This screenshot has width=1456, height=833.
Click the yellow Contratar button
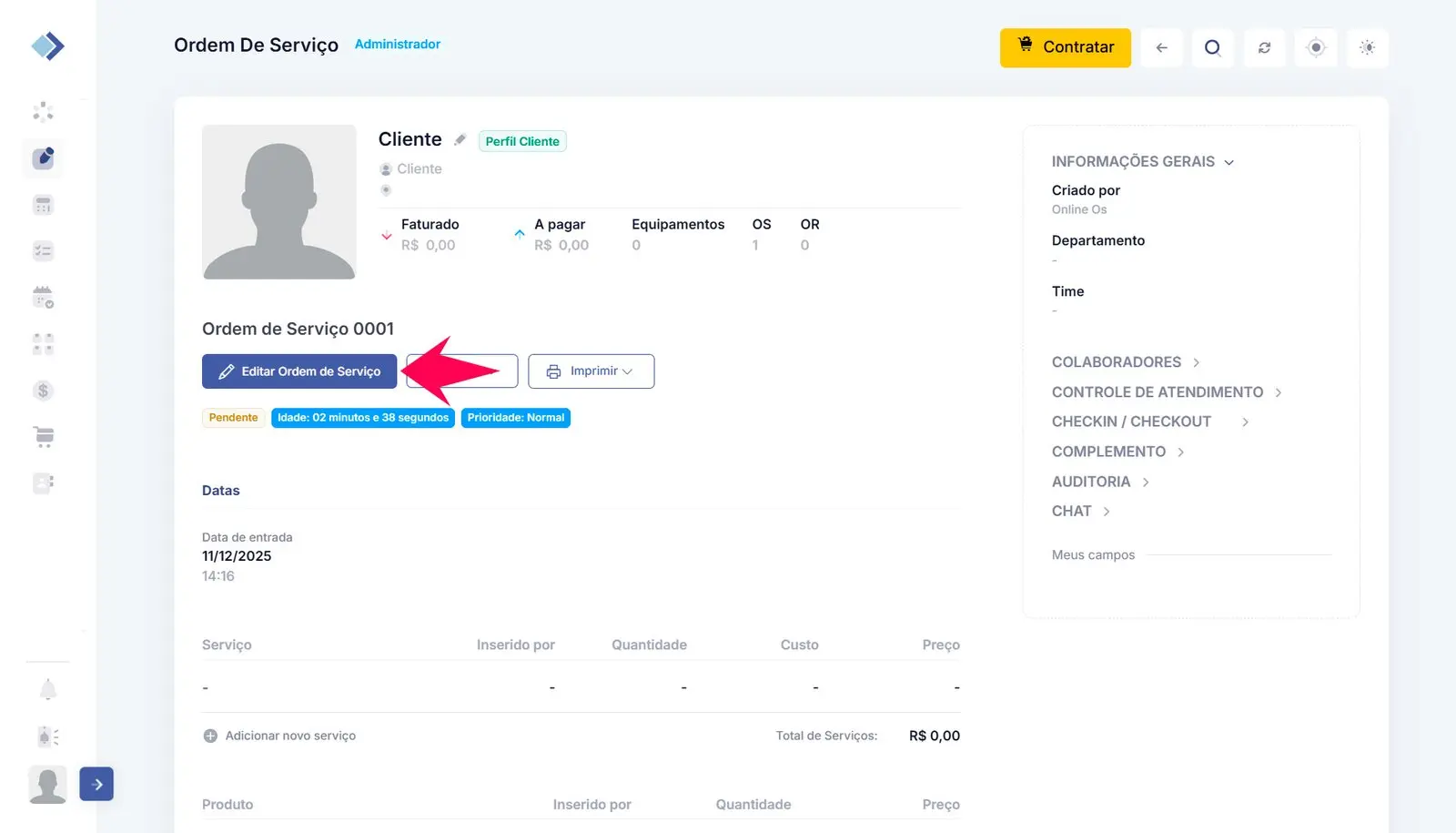click(1065, 47)
